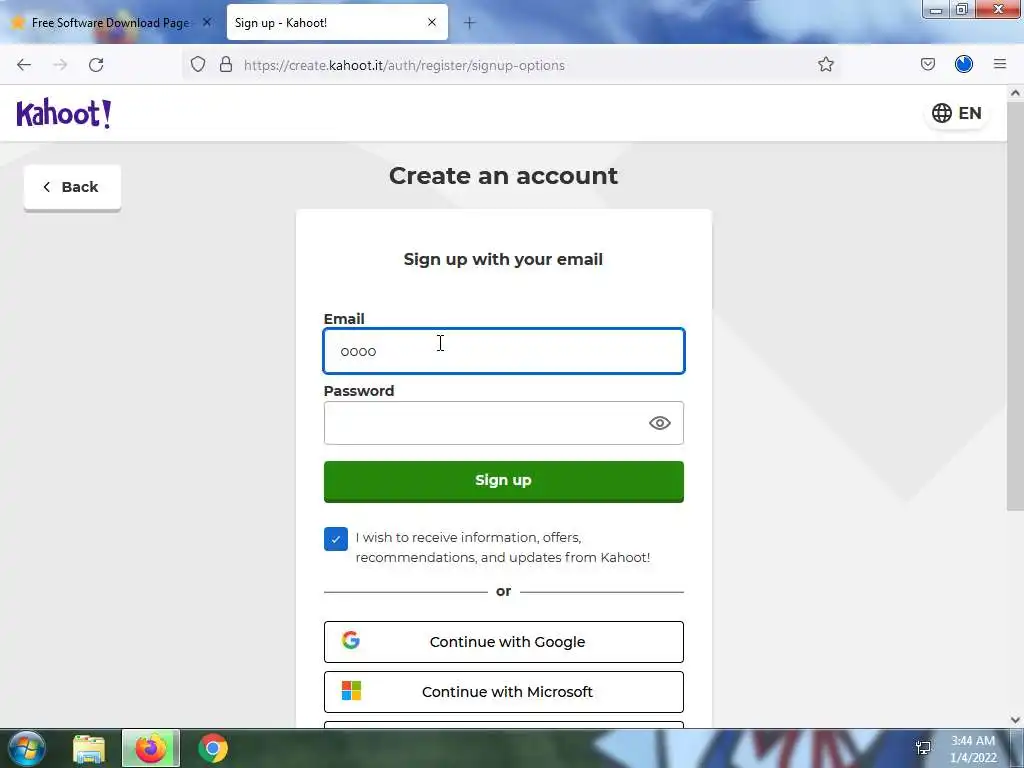This screenshot has height=768, width=1024.
Task: Restore down the Firefox window
Action: (961, 9)
